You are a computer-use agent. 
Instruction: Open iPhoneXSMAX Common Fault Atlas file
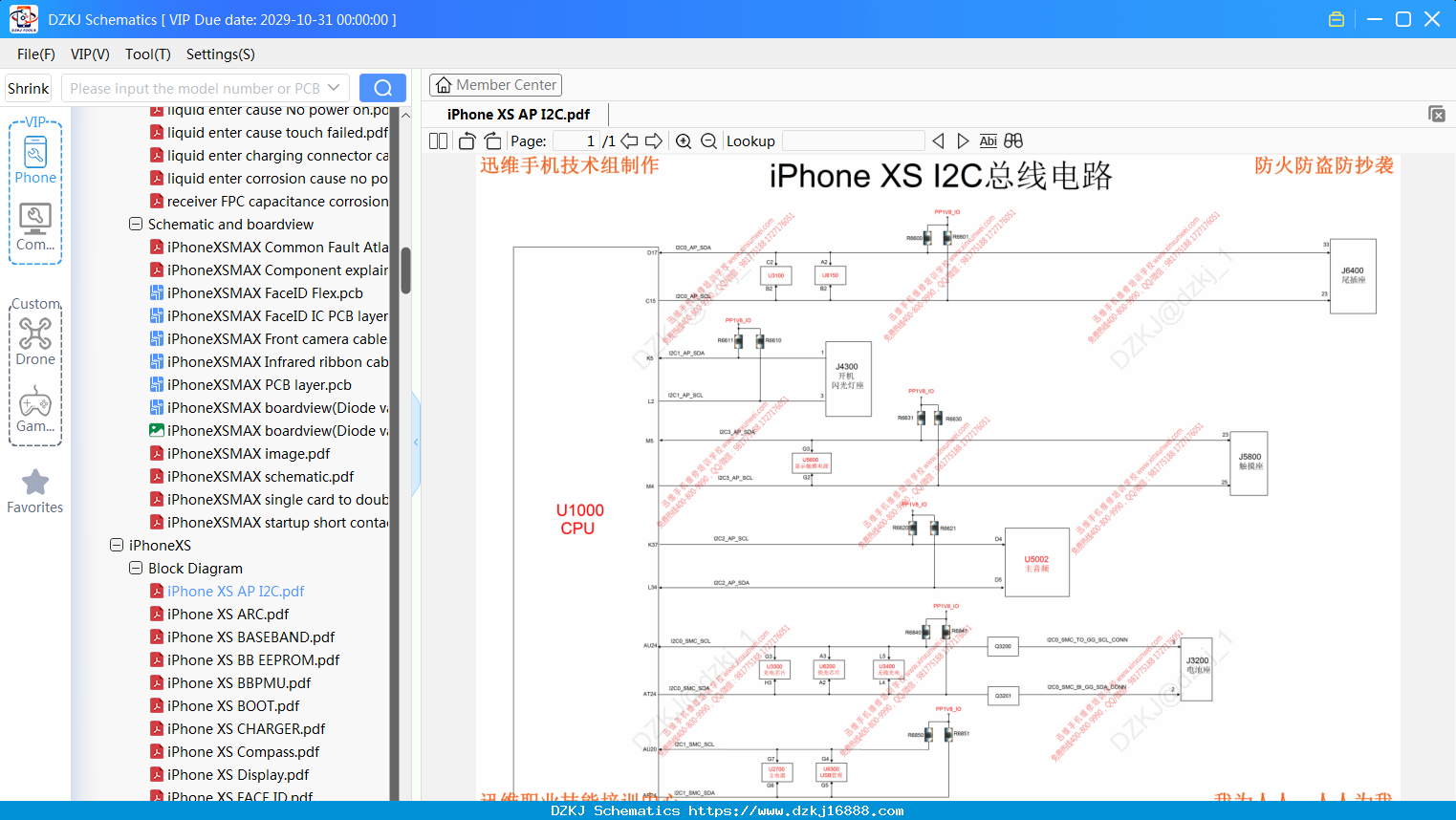(x=277, y=248)
